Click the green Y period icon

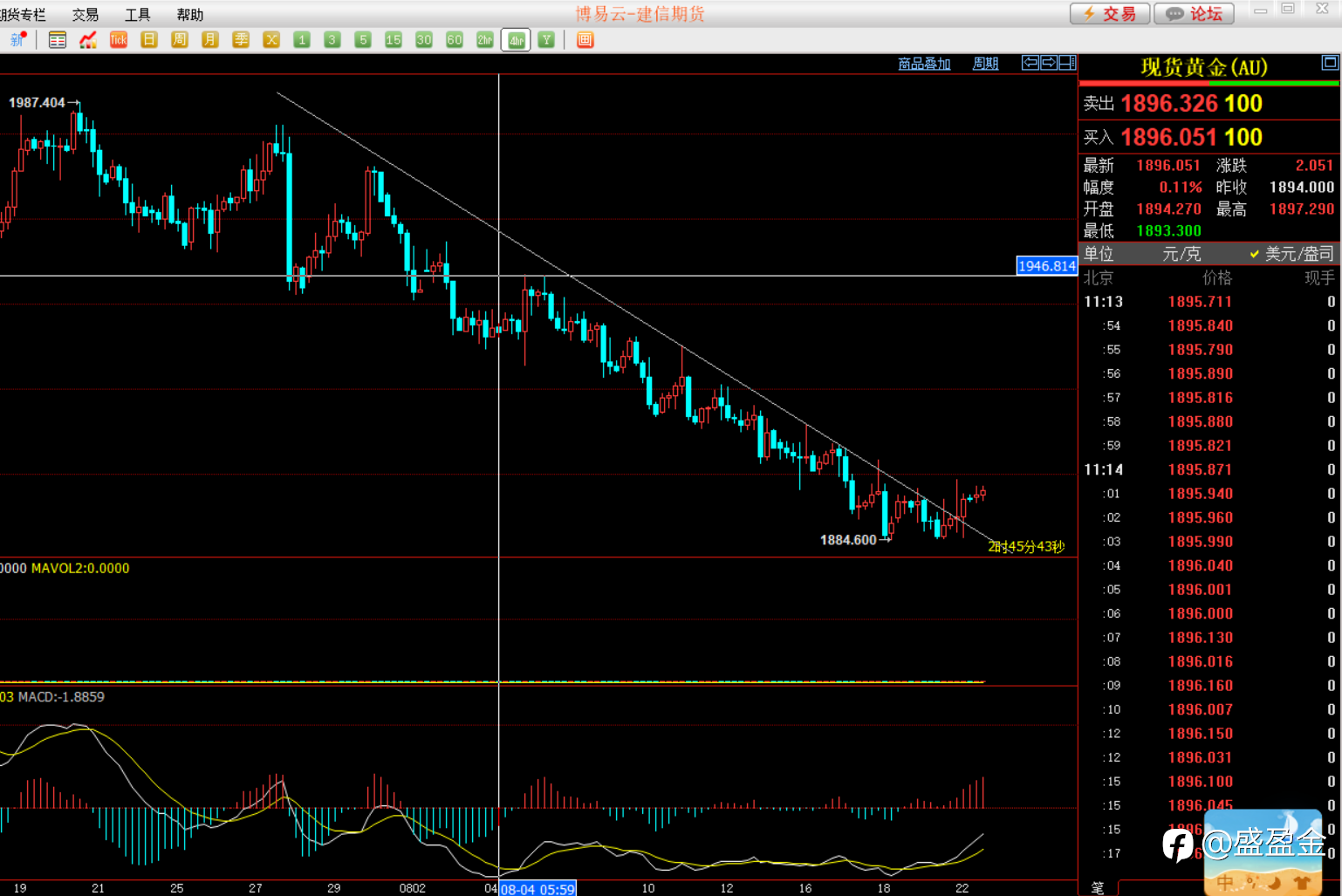546,40
